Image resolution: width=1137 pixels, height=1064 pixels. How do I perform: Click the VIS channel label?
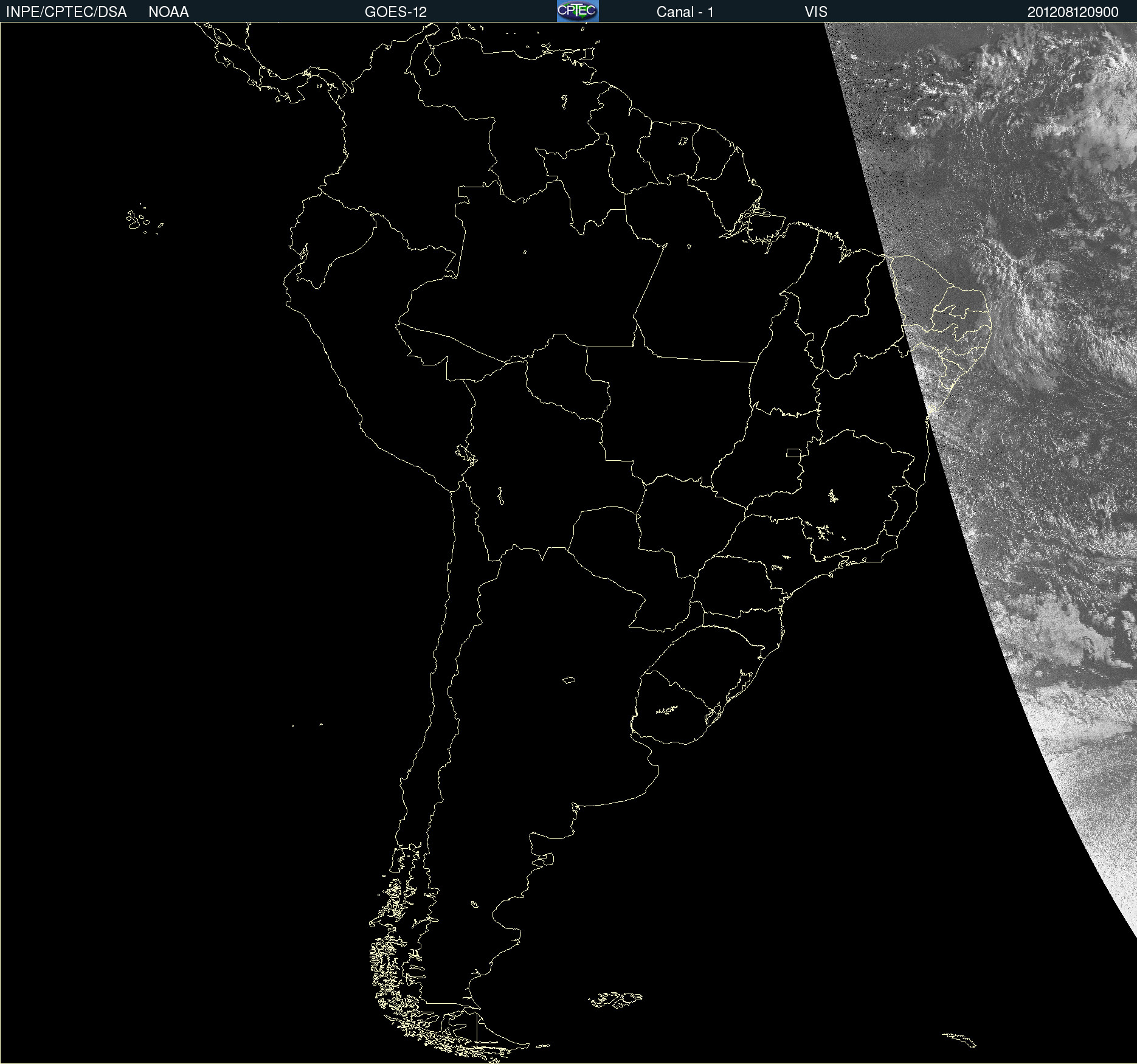pyautogui.click(x=816, y=12)
